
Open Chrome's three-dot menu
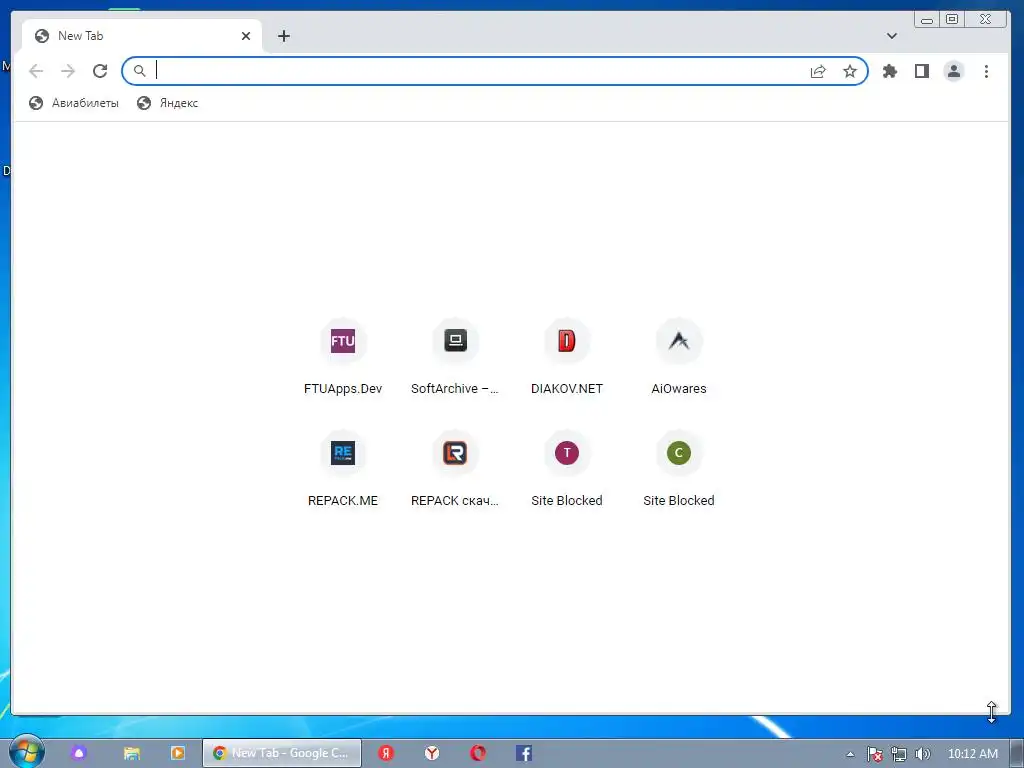point(986,71)
